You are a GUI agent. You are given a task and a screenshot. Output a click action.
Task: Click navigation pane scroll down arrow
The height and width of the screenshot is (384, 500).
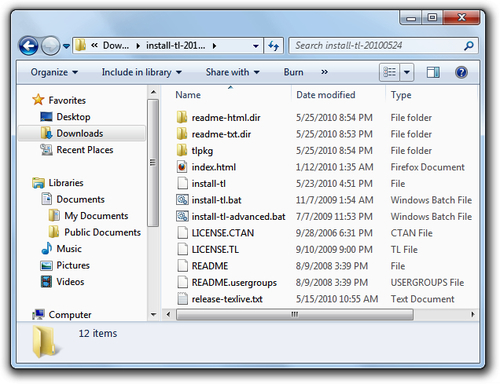[153, 314]
